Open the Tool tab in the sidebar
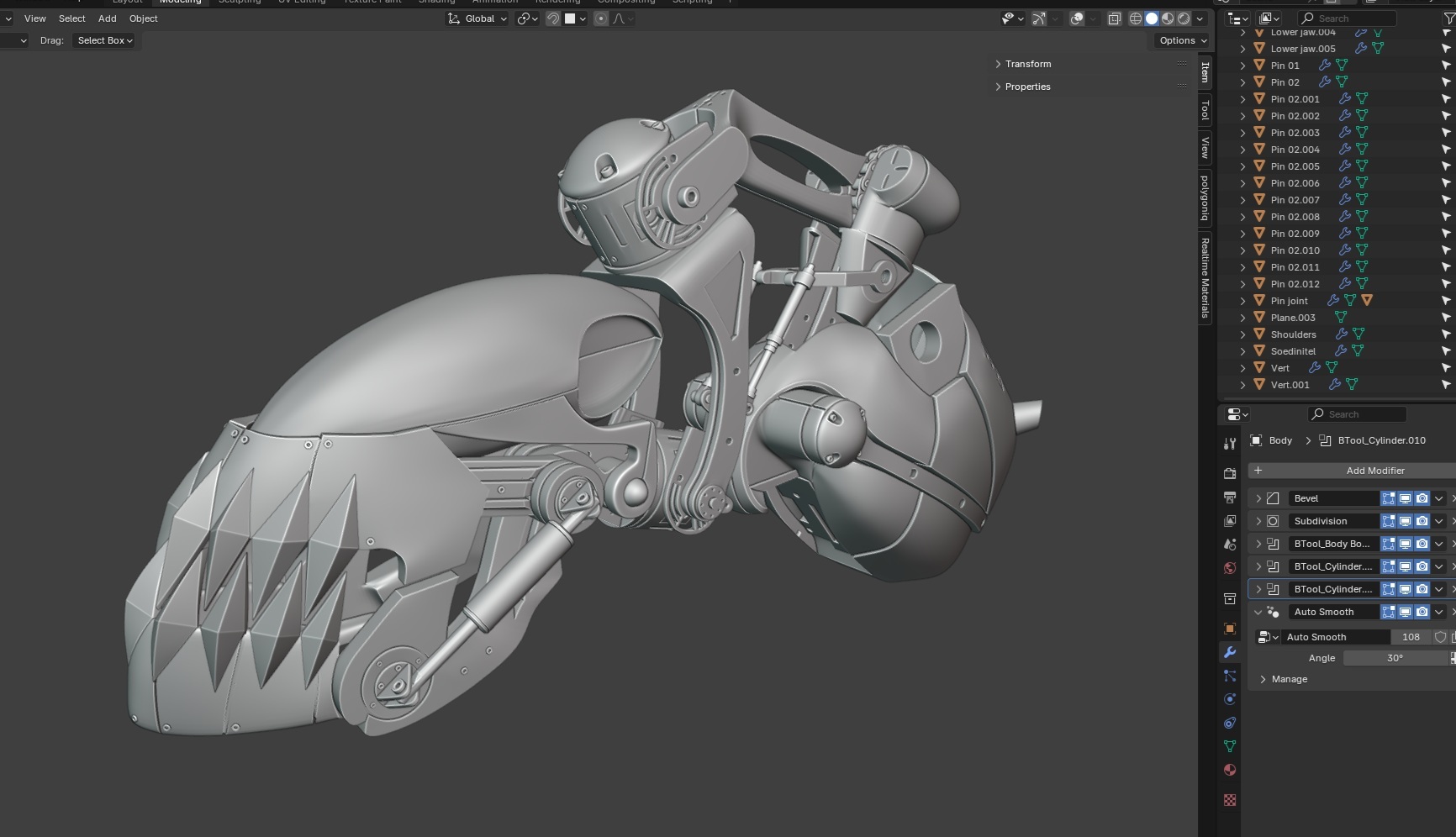Image resolution: width=1456 pixels, height=837 pixels. (1205, 110)
